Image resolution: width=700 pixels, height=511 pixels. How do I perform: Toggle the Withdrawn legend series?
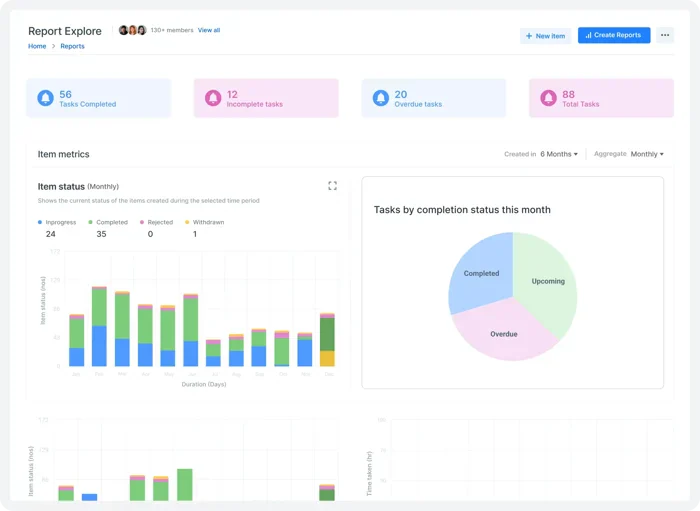point(204,222)
